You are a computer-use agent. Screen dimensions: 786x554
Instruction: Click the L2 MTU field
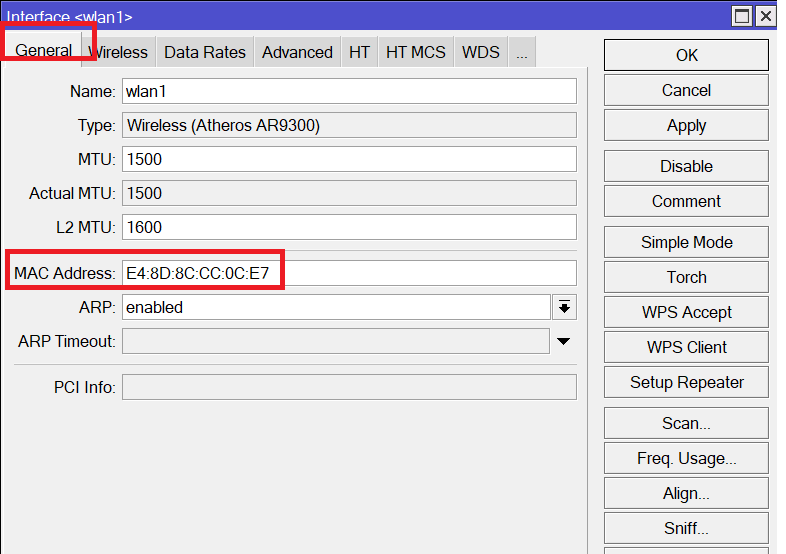pos(349,227)
